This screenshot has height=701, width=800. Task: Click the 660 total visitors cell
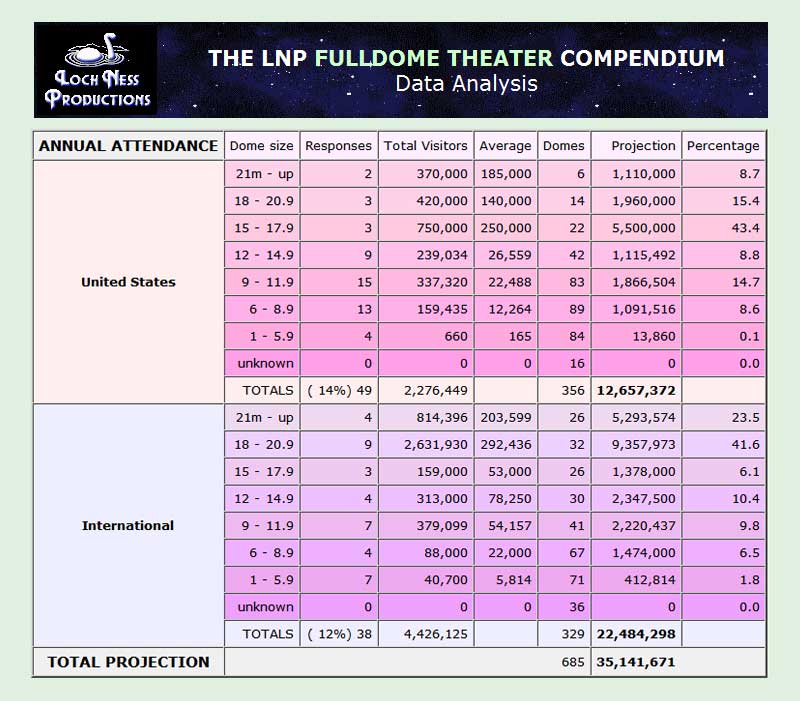[426, 336]
